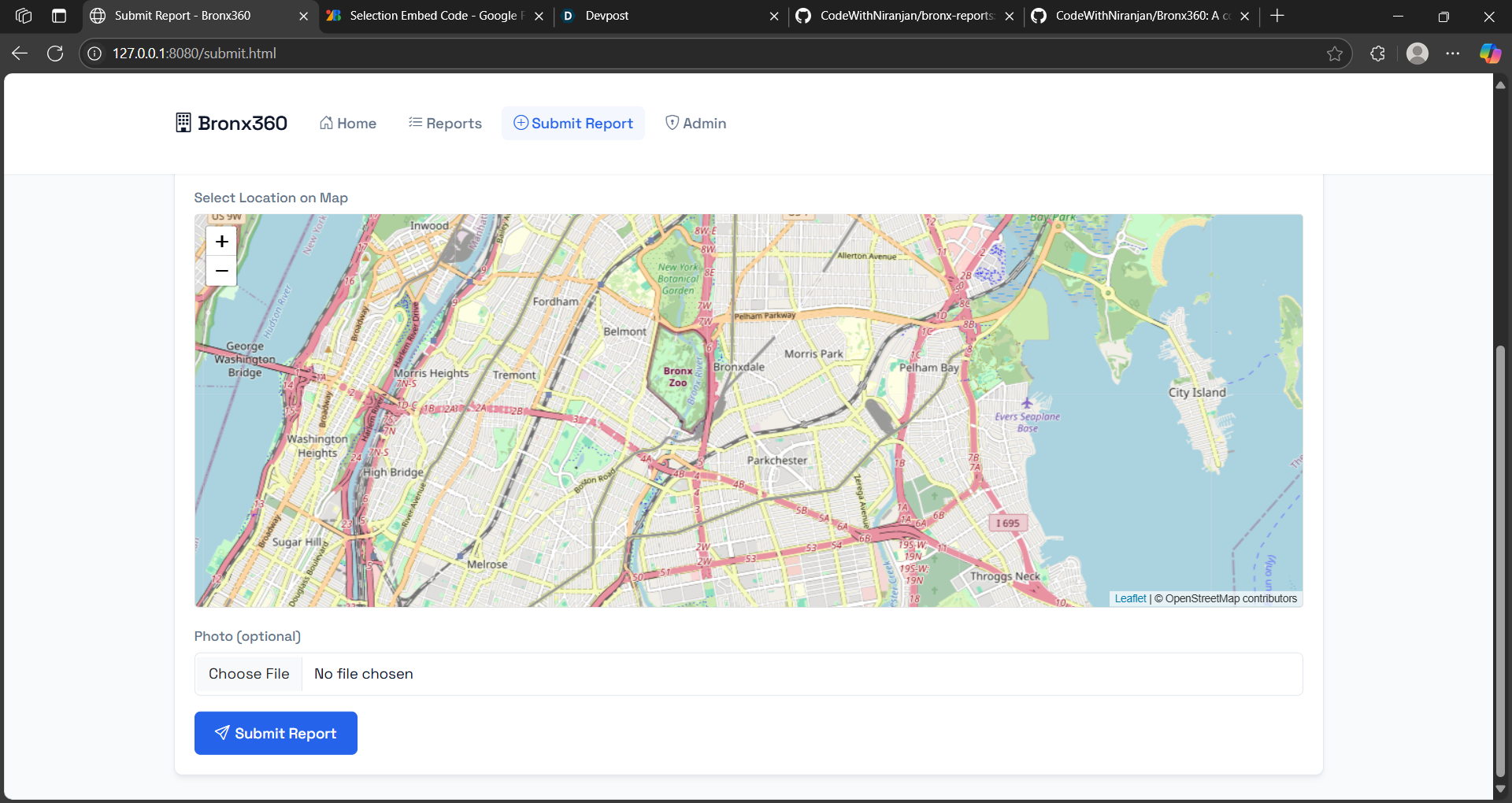Open browser settings and more menu
Viewport: 1512px width, 803px height.
tap(1453, 54)
